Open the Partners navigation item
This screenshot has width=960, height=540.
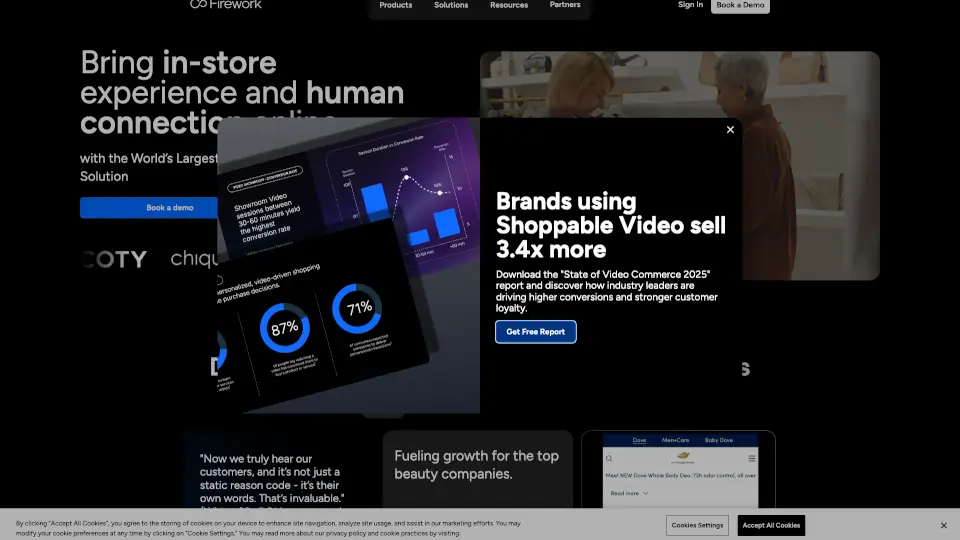(565, 5)
